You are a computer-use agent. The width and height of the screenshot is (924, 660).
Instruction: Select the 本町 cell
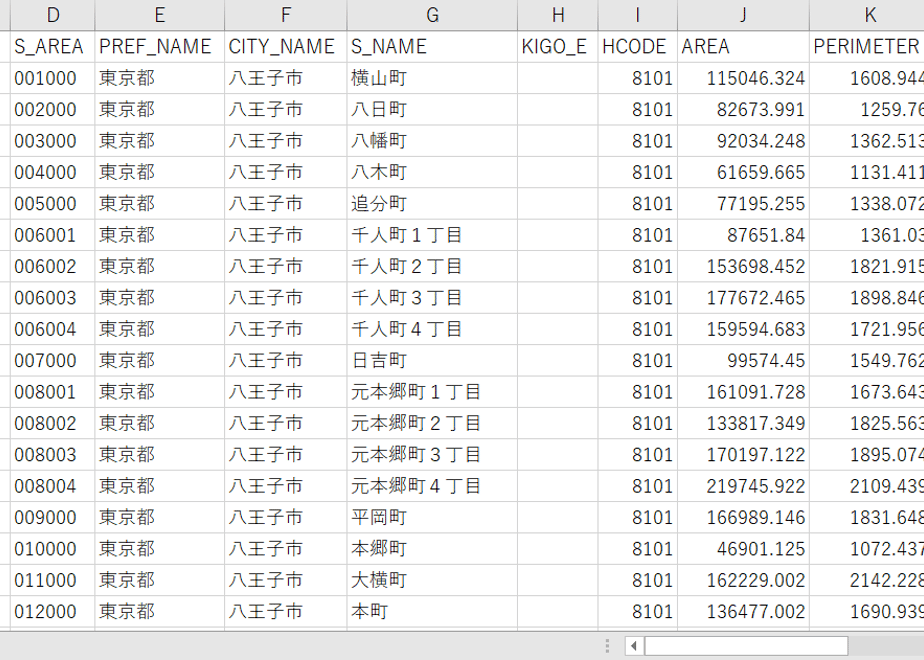point(432,611)
